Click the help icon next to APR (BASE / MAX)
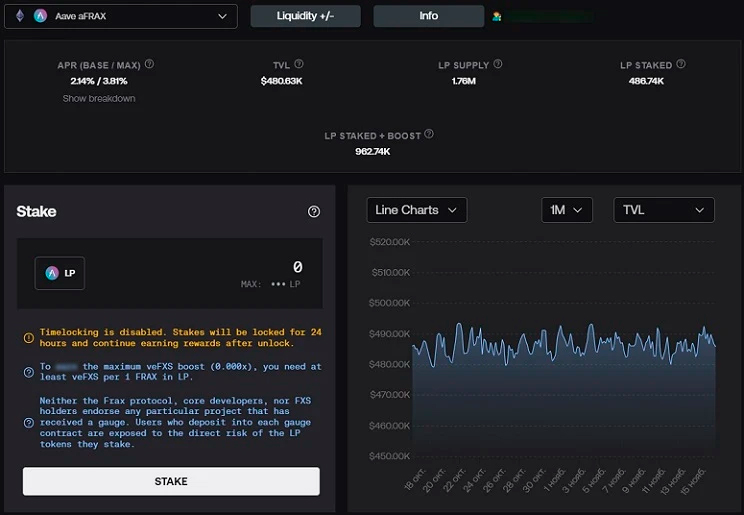The height and width of the screenshot is (515, 744). [149, 64]
